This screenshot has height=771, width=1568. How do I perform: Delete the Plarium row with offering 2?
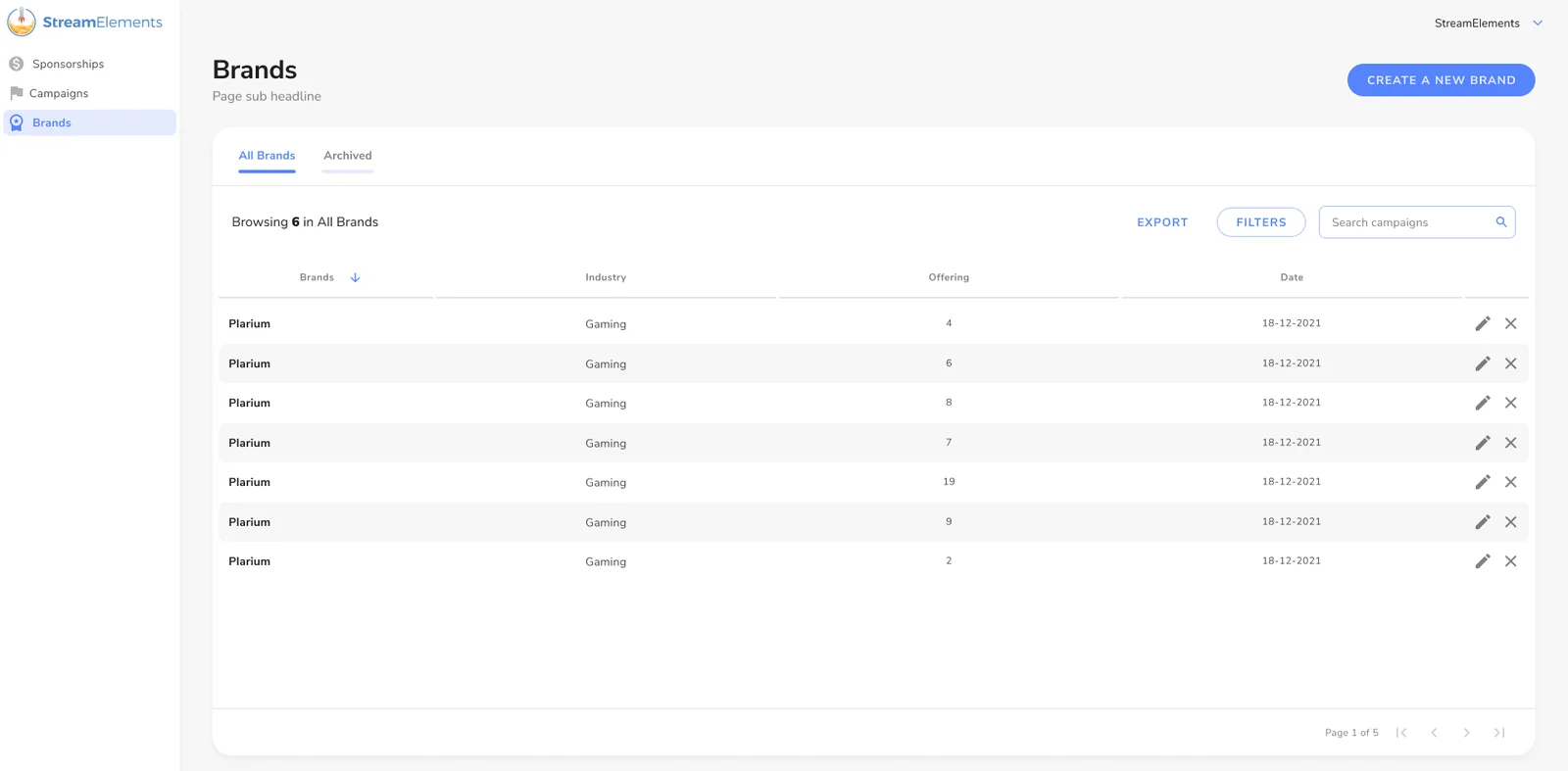click(1510, 561)
